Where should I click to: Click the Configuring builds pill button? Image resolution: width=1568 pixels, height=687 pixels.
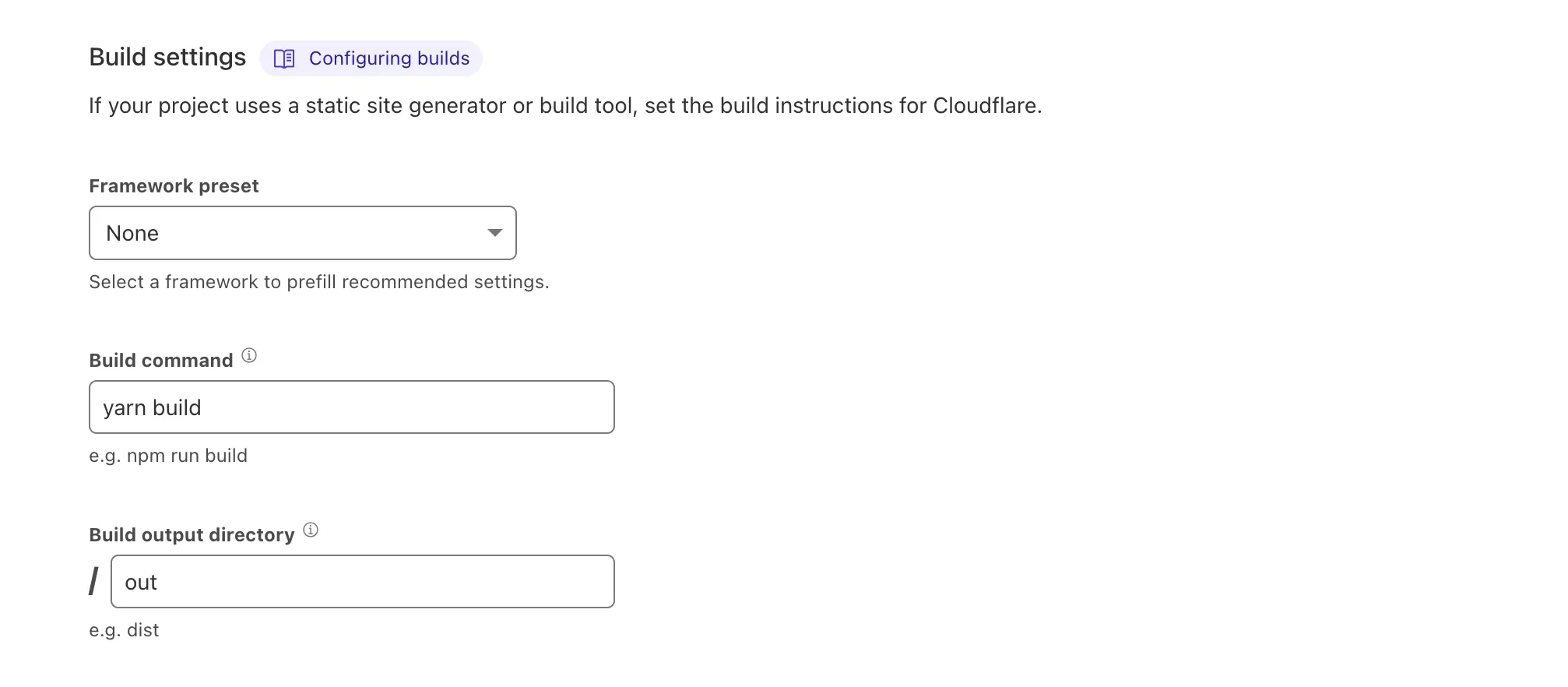pyautogui.click(x=371, y=58)
